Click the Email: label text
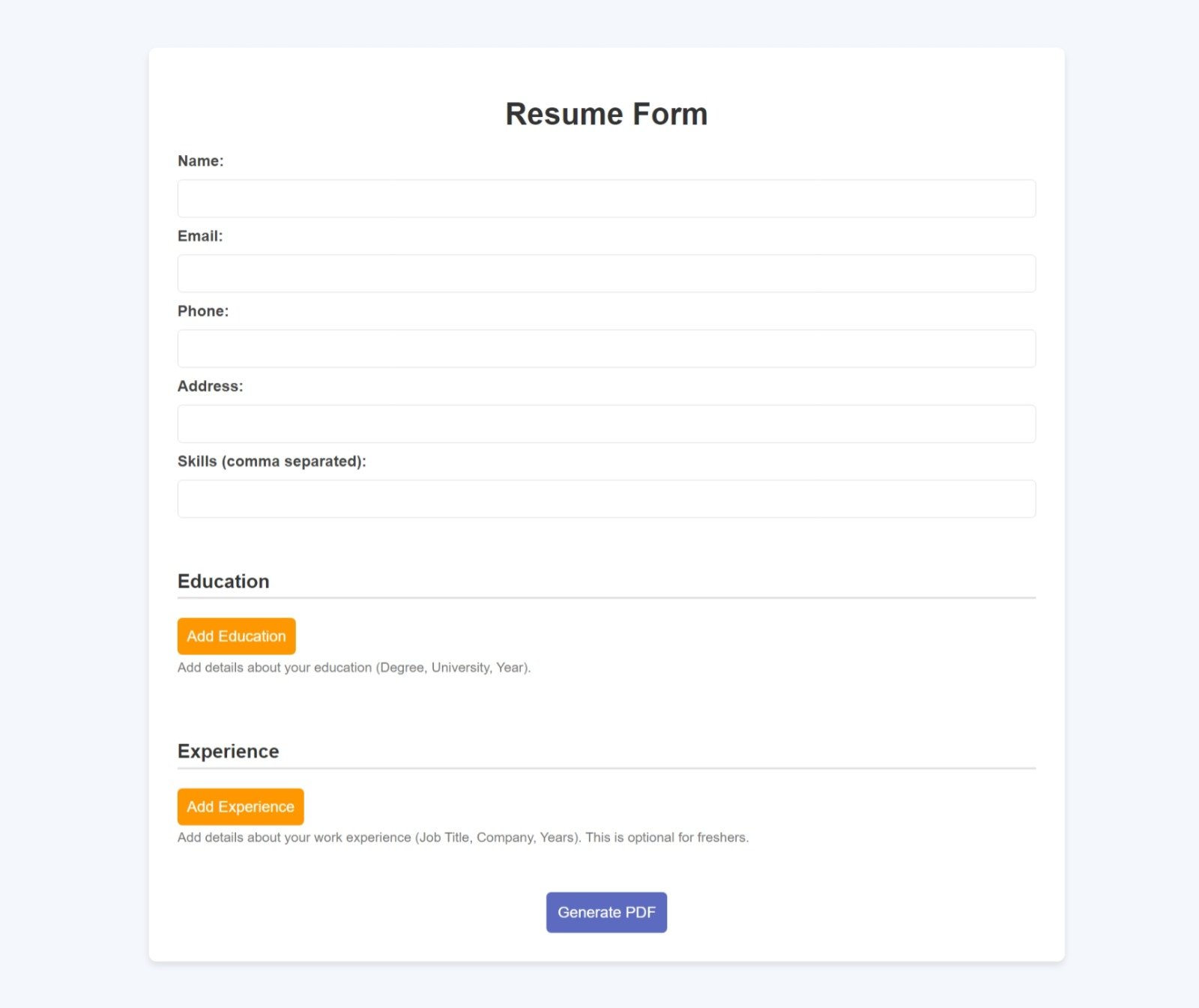Image resolution: width=1199 pixels, height=1008 pixels. 200,236
